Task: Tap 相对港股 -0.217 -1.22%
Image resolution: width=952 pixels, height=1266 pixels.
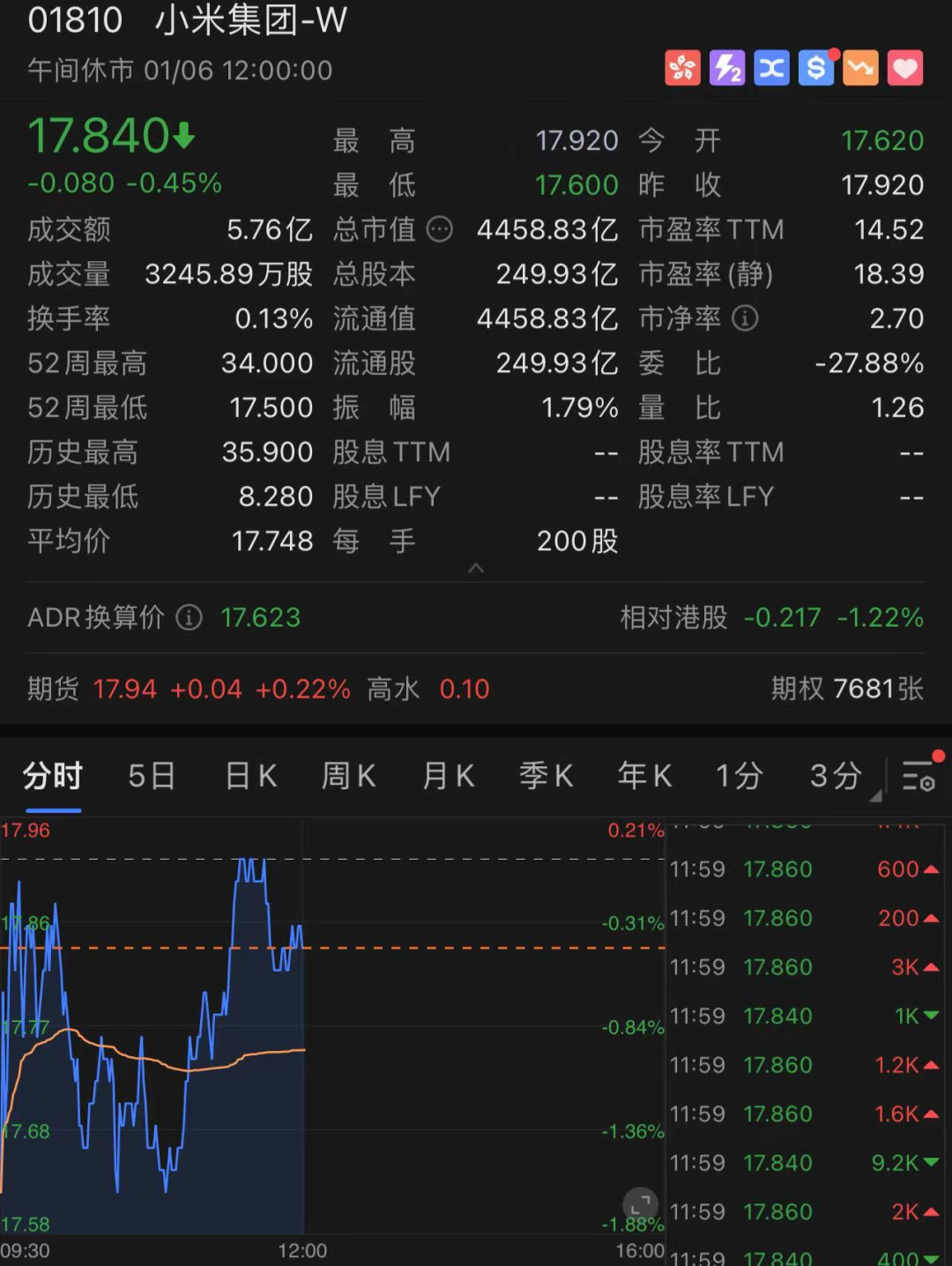Action: [x=772, y=617]
